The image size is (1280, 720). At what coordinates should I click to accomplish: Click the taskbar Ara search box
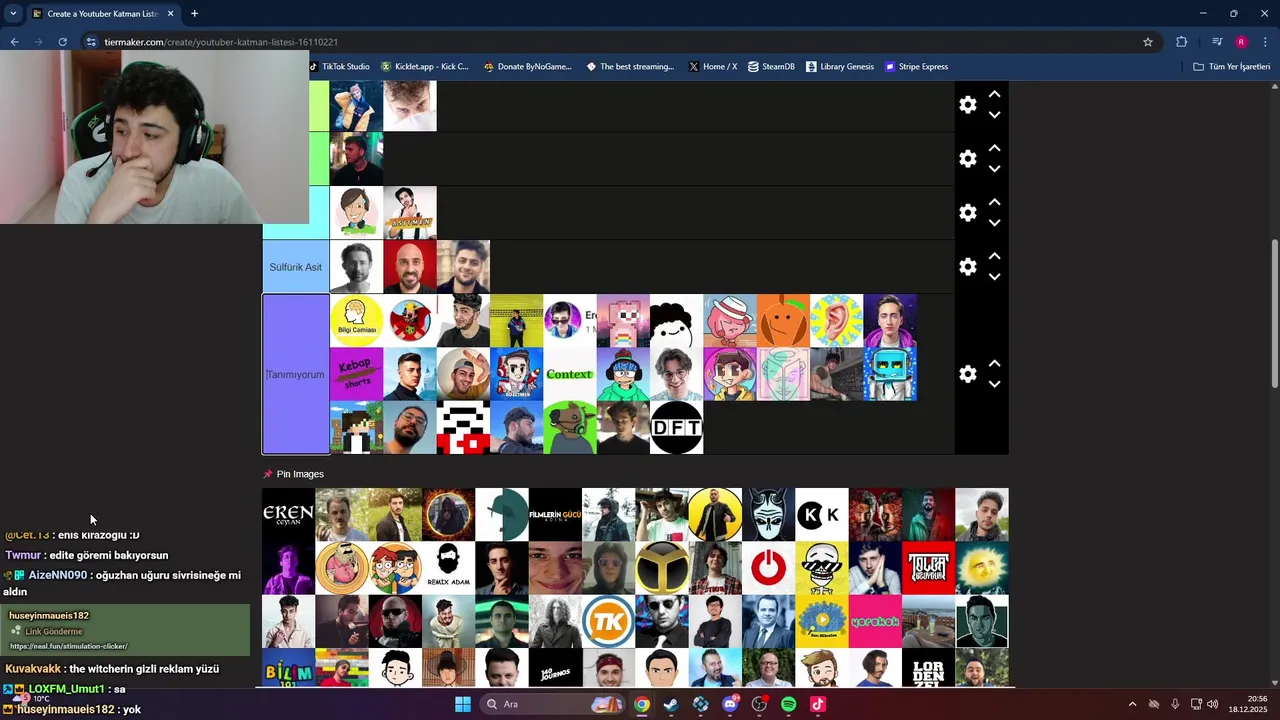(553, 704)
